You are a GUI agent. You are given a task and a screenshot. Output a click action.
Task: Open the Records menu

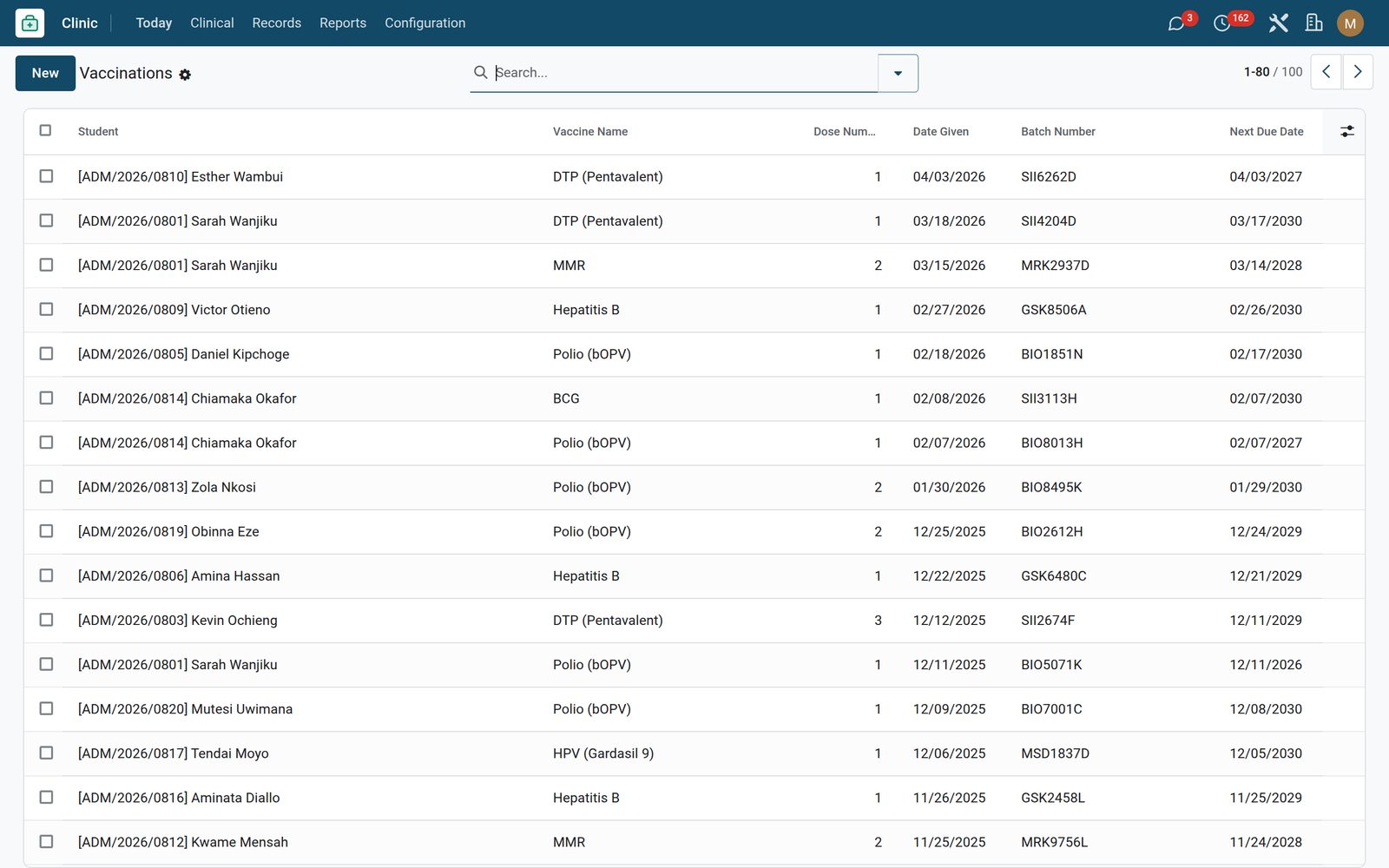(276, 23)
